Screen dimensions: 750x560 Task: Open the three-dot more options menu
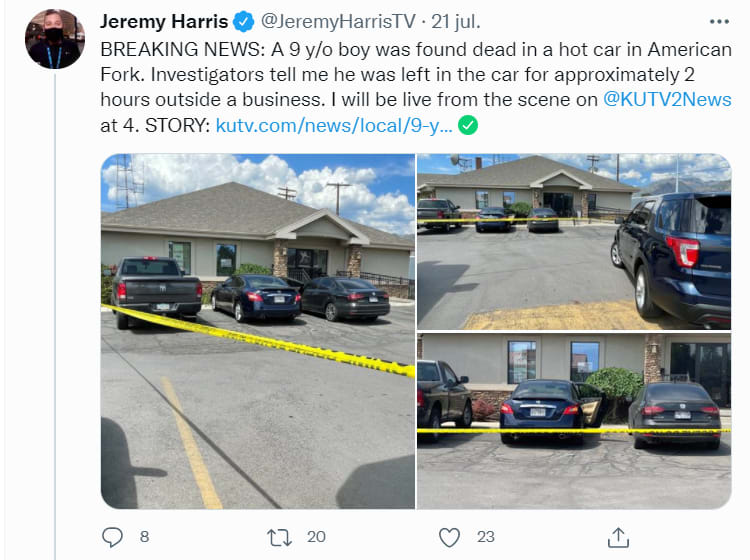(719, 22)
